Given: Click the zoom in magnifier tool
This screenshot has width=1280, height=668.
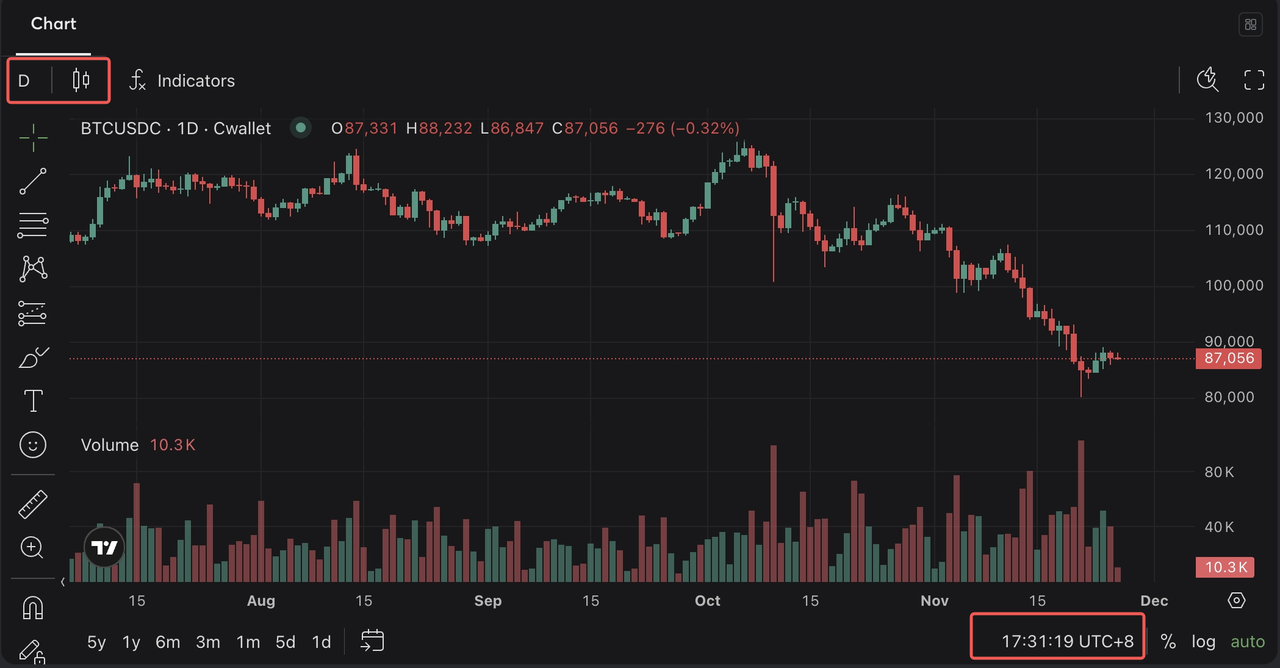Looking at the screenshot, I should click(x=33, y=547).
